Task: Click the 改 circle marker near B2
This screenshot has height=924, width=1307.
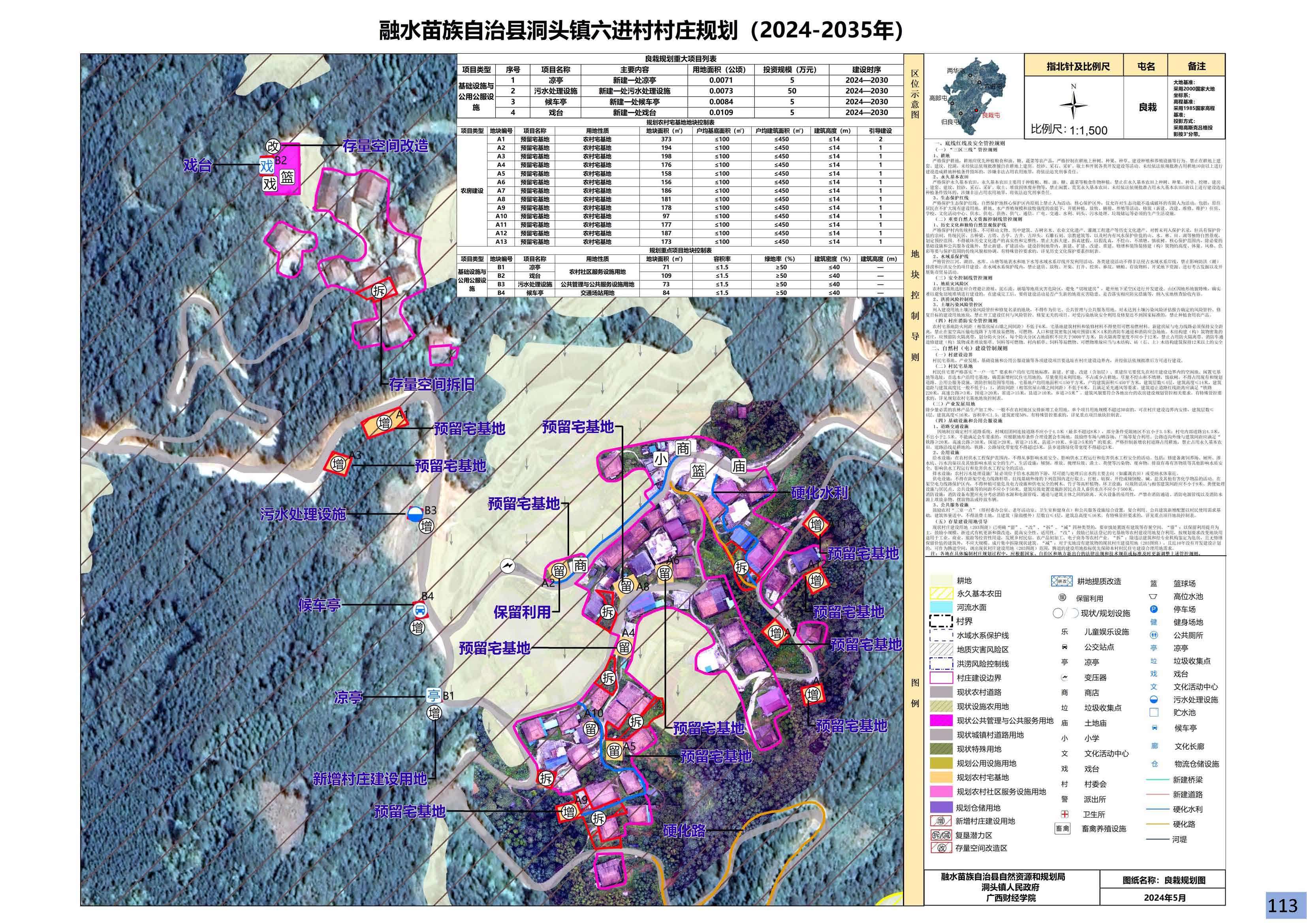Action: click(274, 146)
